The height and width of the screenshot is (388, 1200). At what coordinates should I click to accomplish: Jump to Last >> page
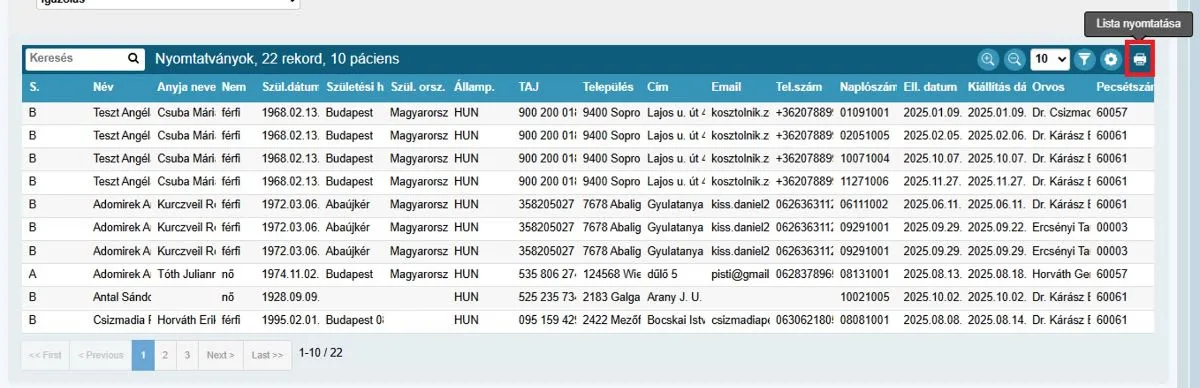267,355
